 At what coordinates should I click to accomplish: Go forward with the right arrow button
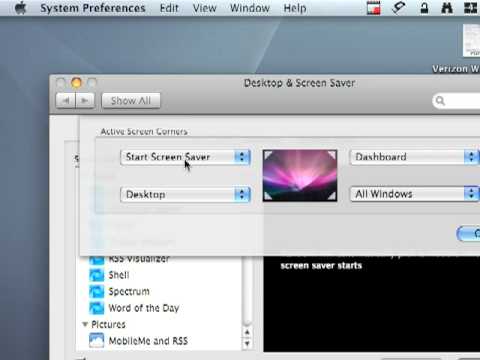pyautogui.click(x=85, y=100)
